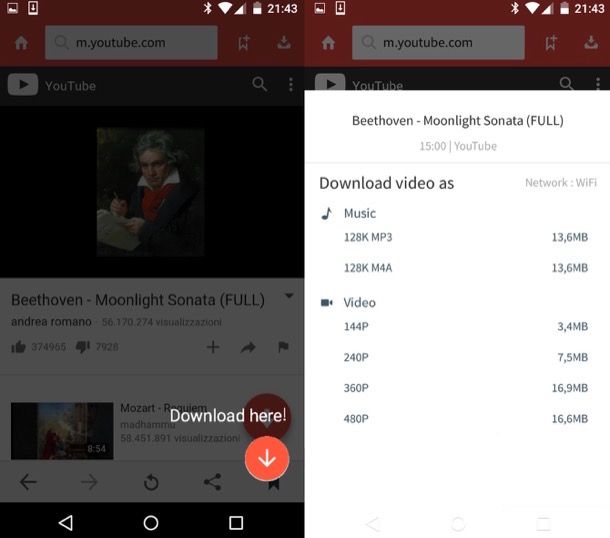Tap browser share icon in bottom bar

(212, 482)
